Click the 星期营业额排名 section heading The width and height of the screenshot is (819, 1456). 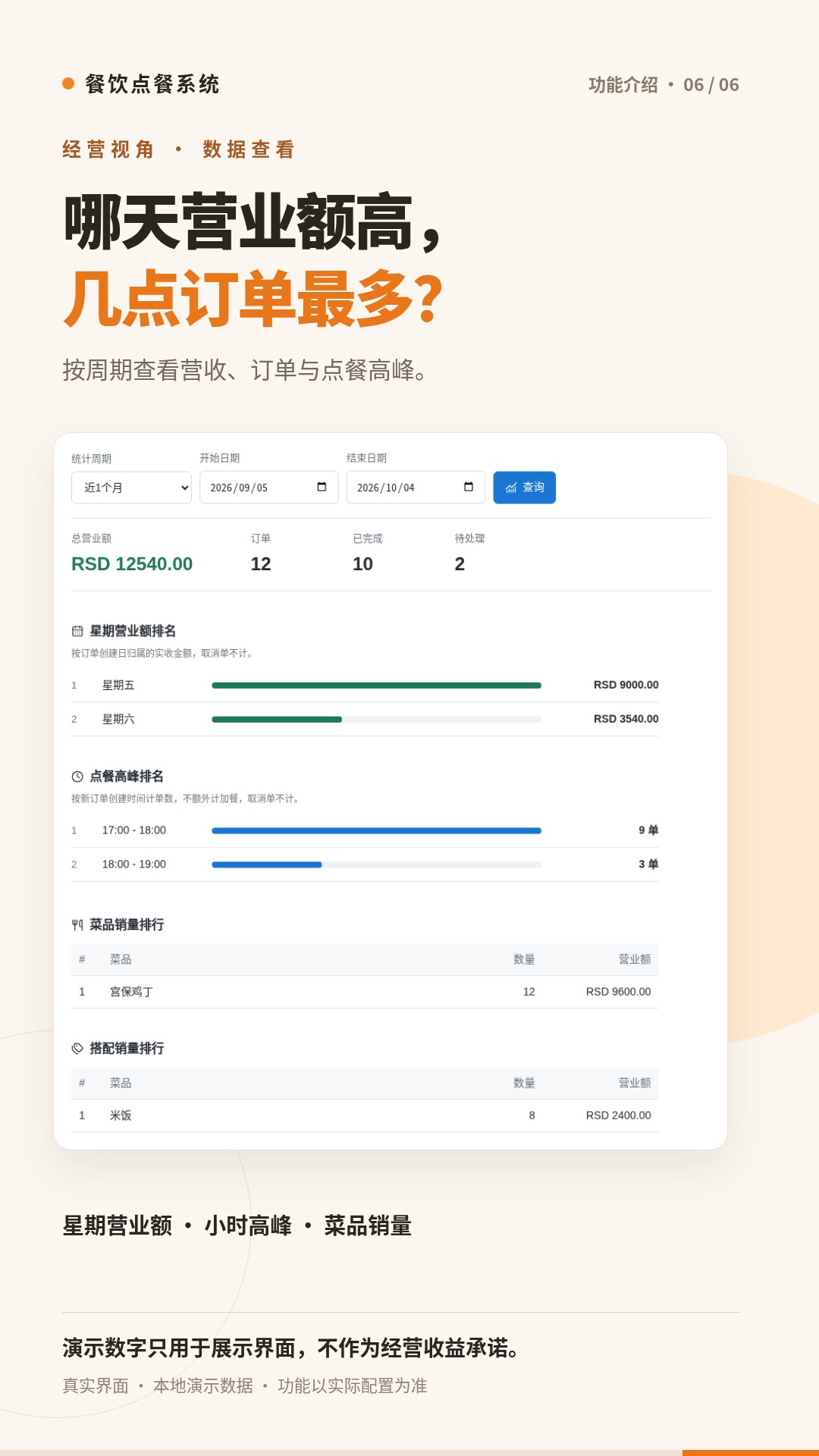pos(133,631)
